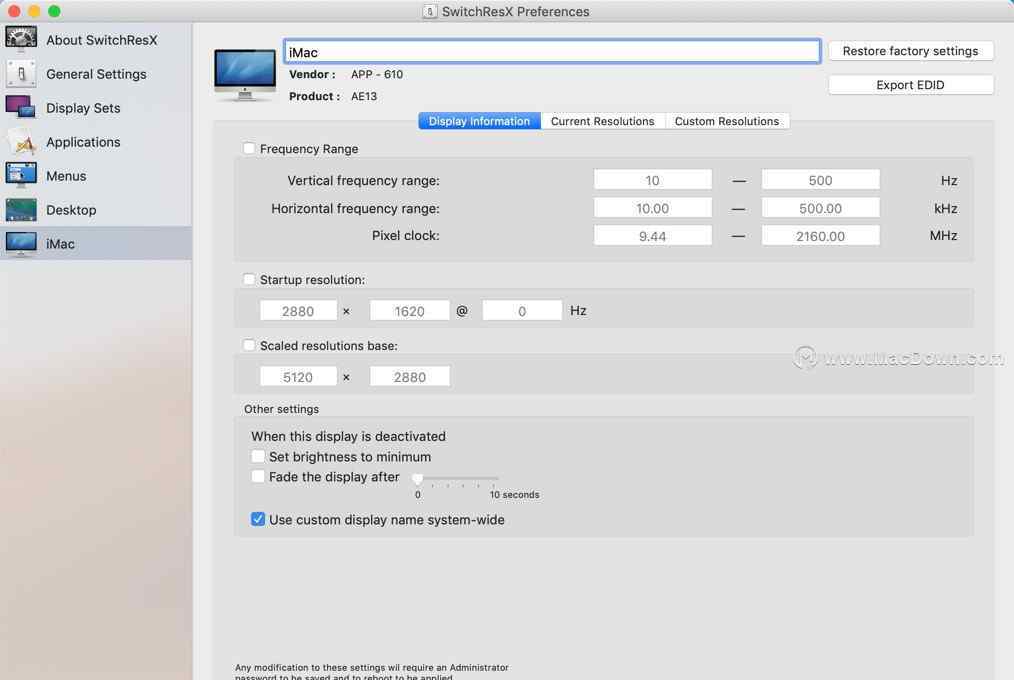Enable Scaled resolutions base checkbox

(249, 345)
